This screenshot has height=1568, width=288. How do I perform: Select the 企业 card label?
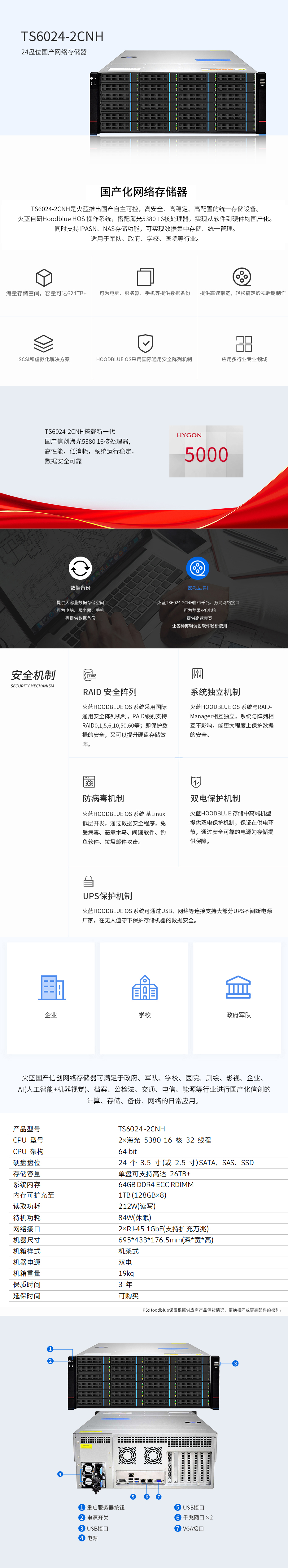51,1015
